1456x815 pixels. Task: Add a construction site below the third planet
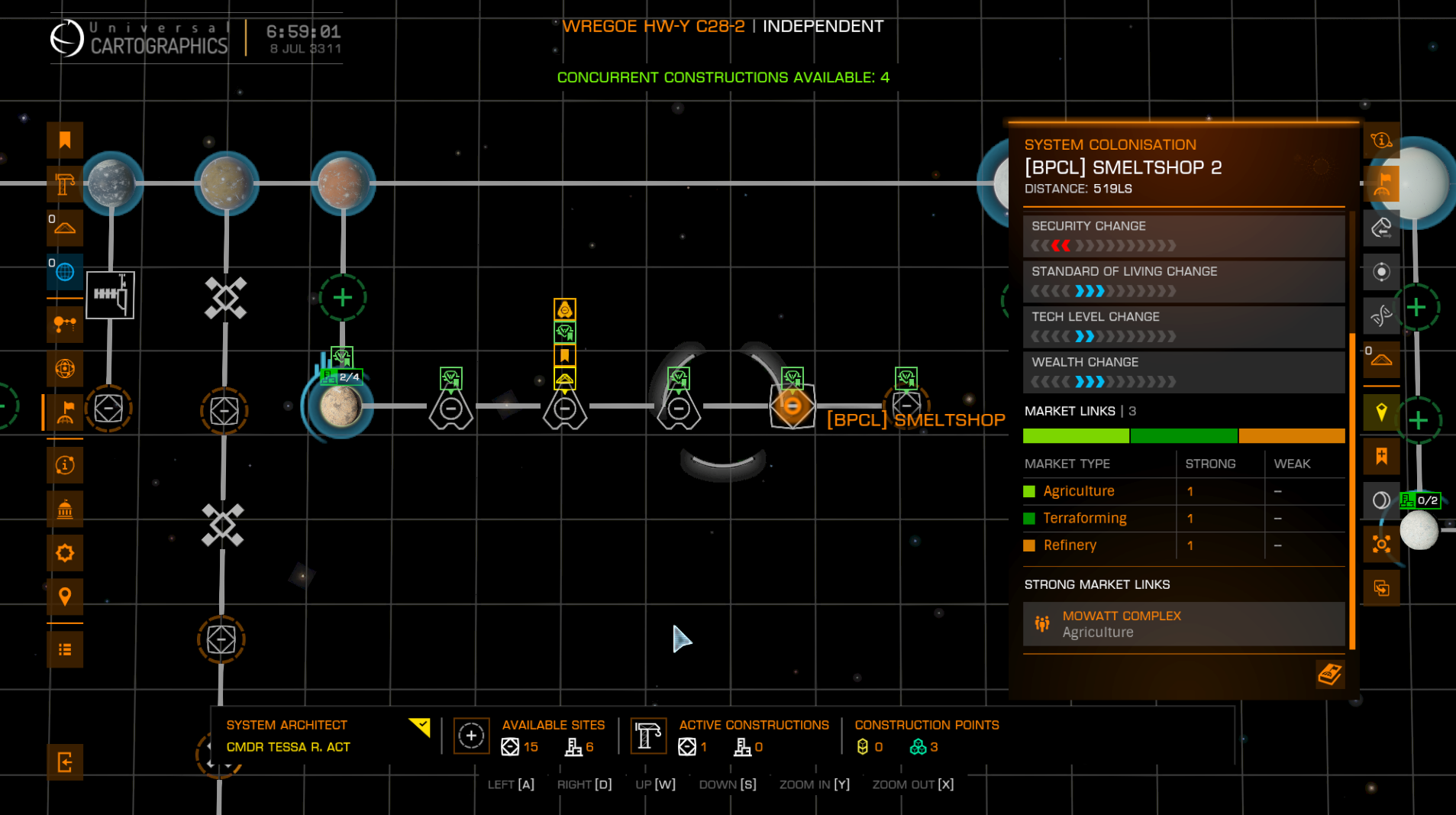(x=343, y=297)
